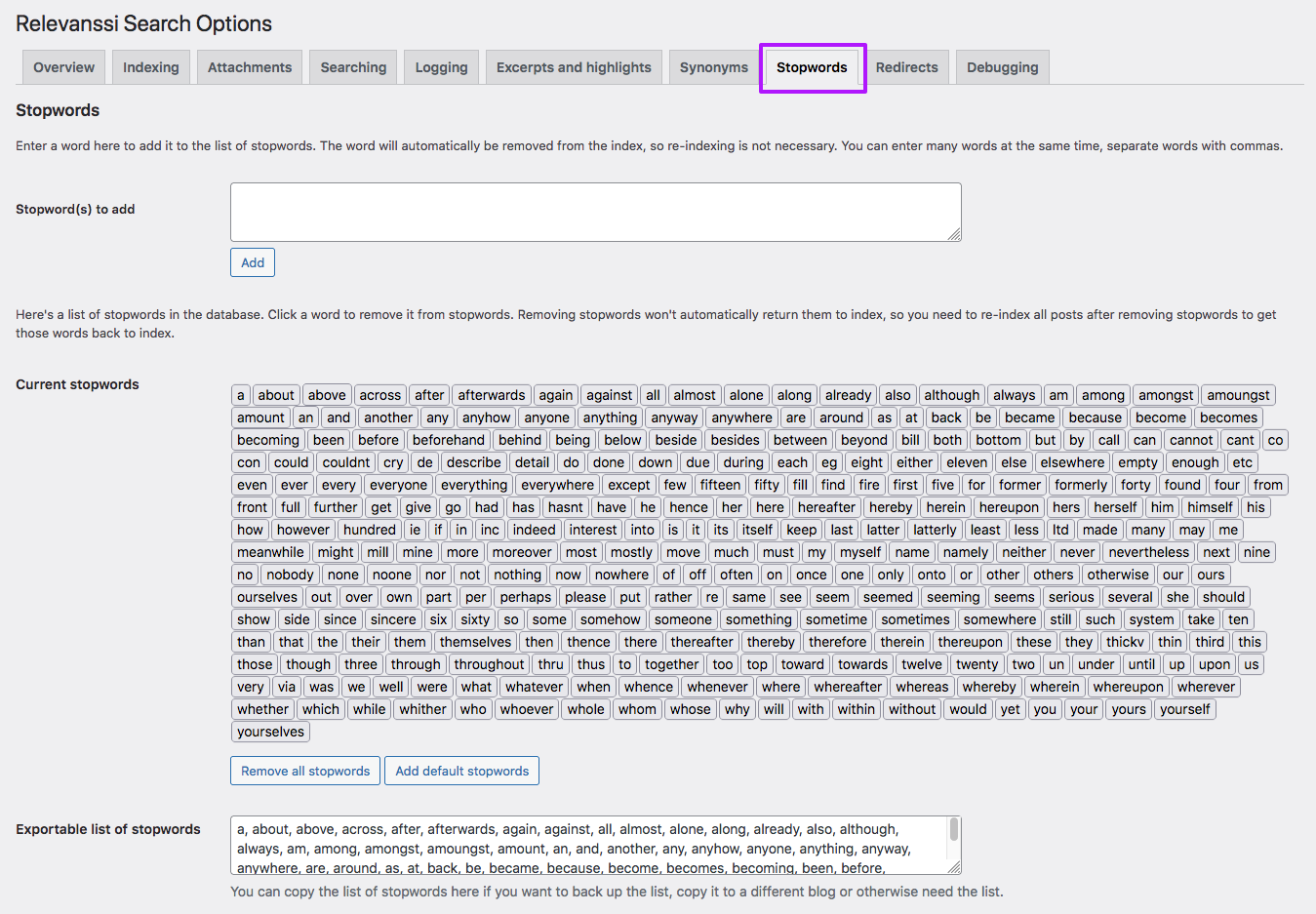
Task: Remove the stopword 'serious'
Action: point(1071,597)
